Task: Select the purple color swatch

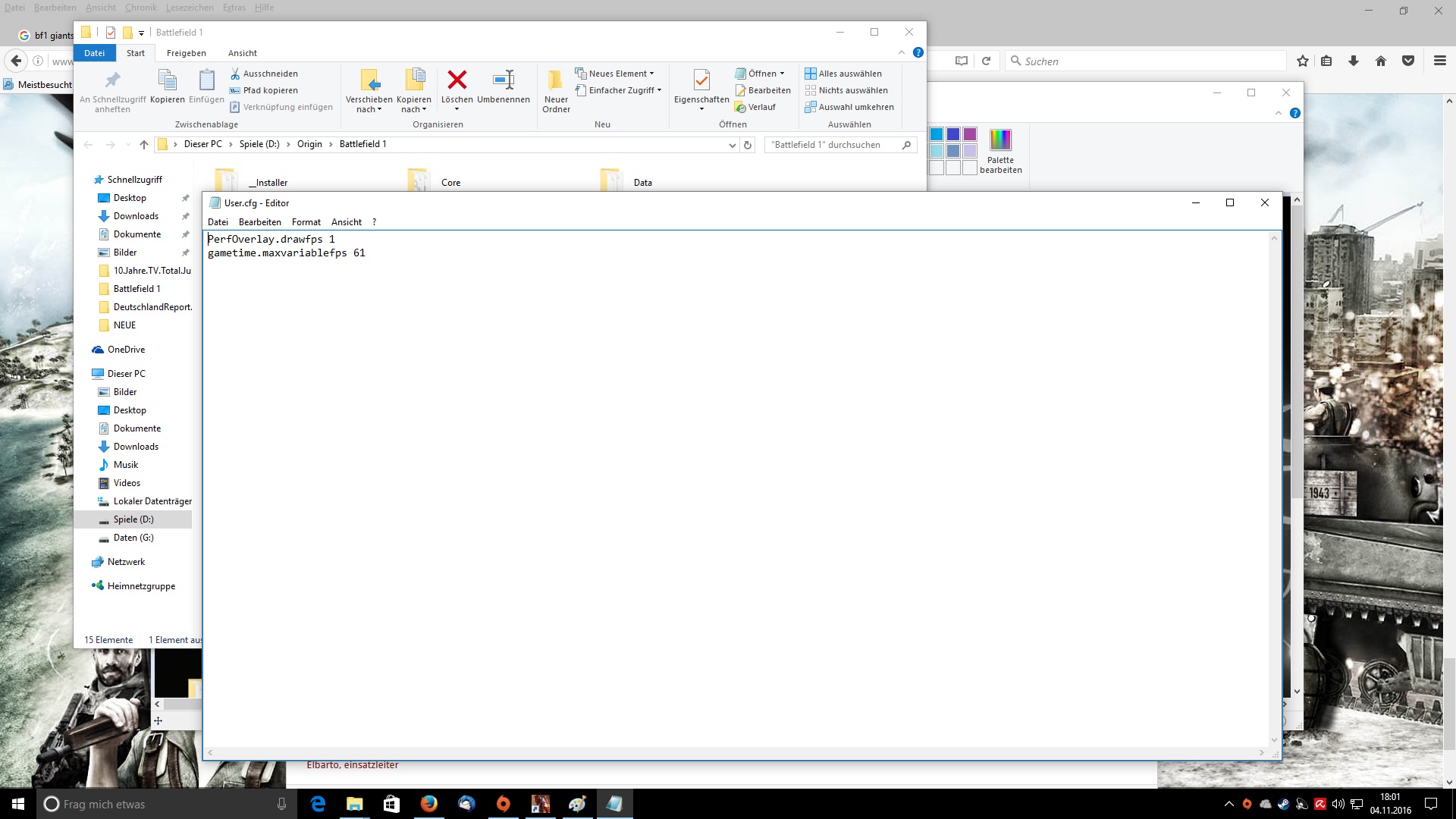Action: pyautogui.click(x=970, y=134)
